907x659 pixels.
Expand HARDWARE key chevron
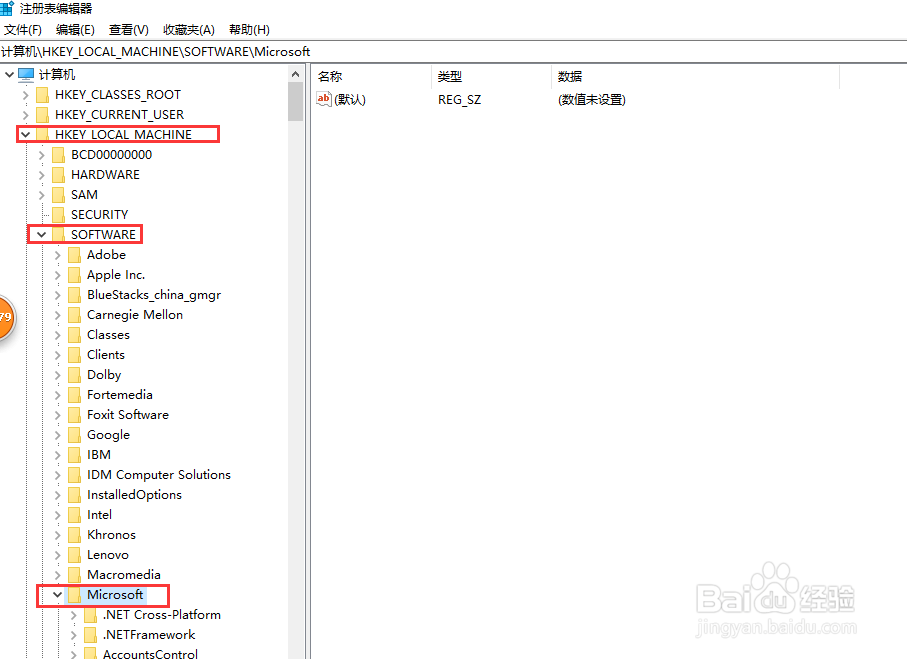42,175
